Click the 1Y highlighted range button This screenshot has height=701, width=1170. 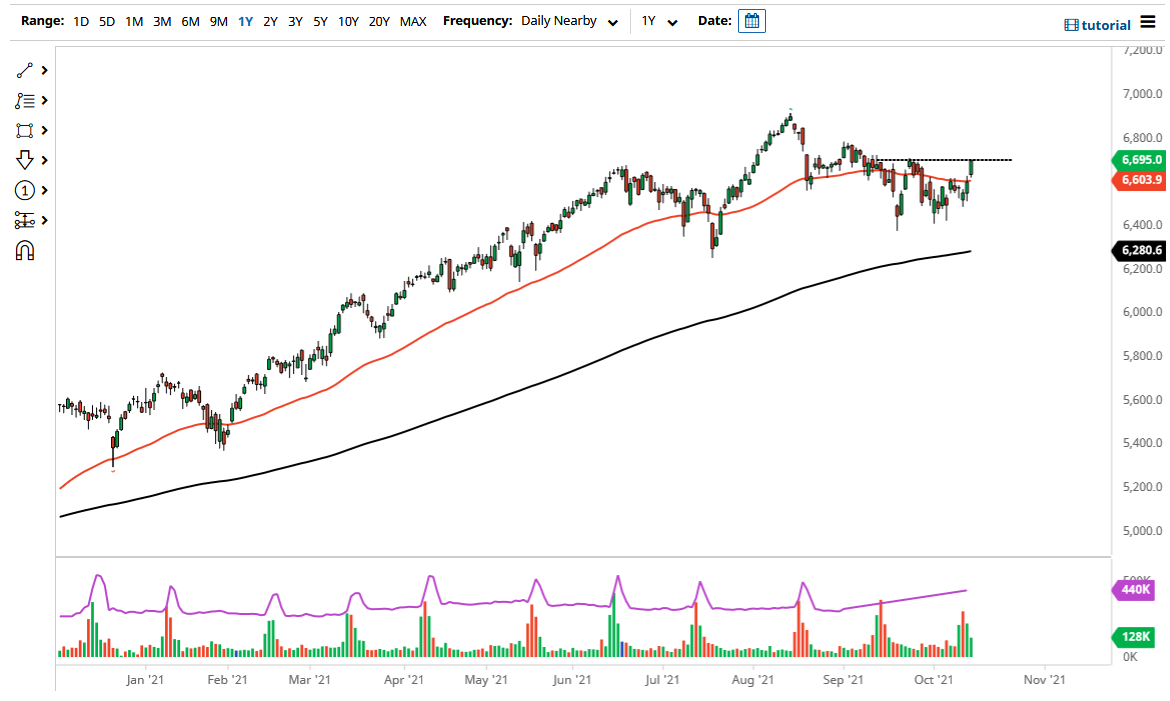[245, 20]
